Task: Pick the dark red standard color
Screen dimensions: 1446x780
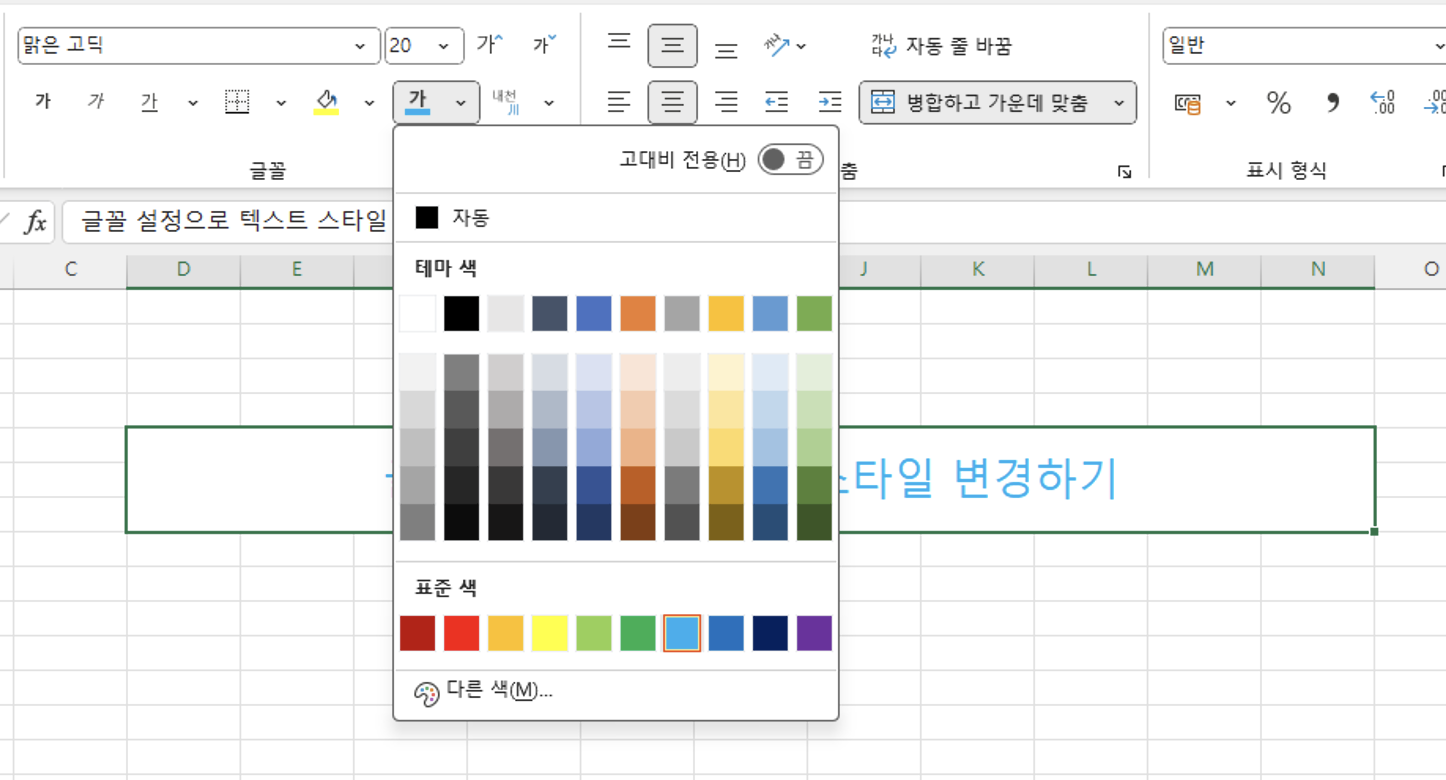Action: pyautogui.click(x=418, y=633)
